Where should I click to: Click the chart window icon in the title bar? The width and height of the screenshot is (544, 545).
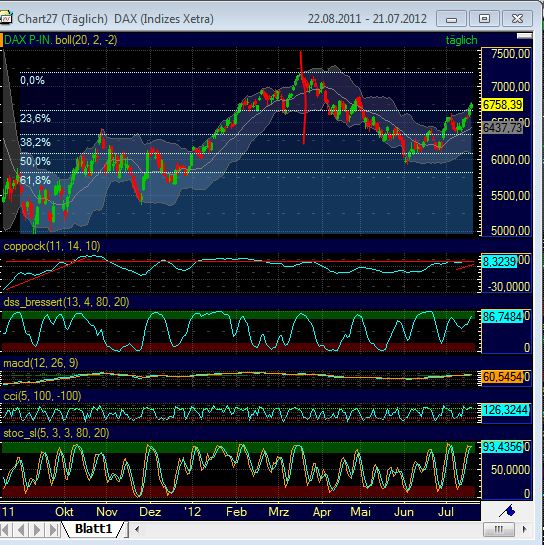click(6, 18)
